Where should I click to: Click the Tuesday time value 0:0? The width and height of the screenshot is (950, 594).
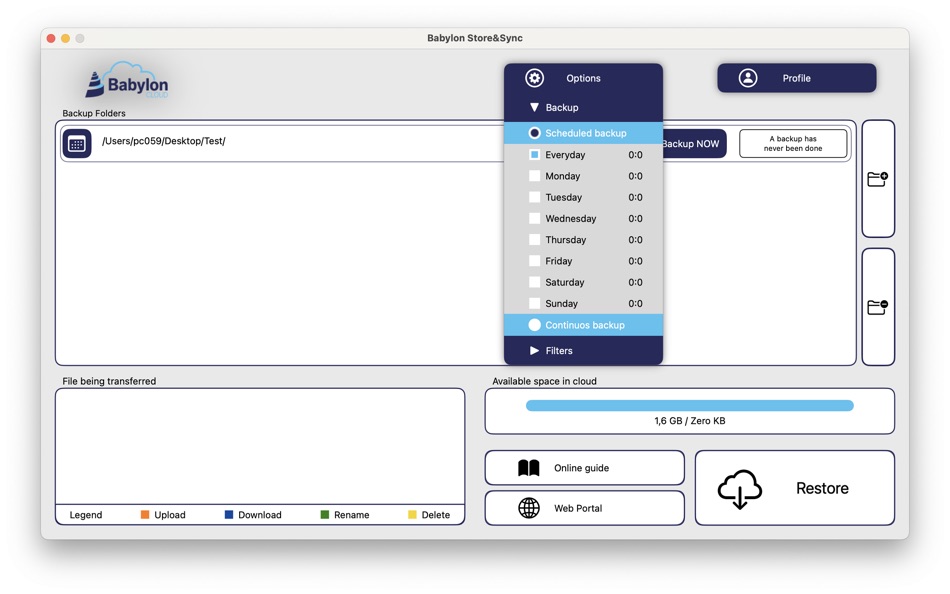pyautogui.click(x=635, y=197)
